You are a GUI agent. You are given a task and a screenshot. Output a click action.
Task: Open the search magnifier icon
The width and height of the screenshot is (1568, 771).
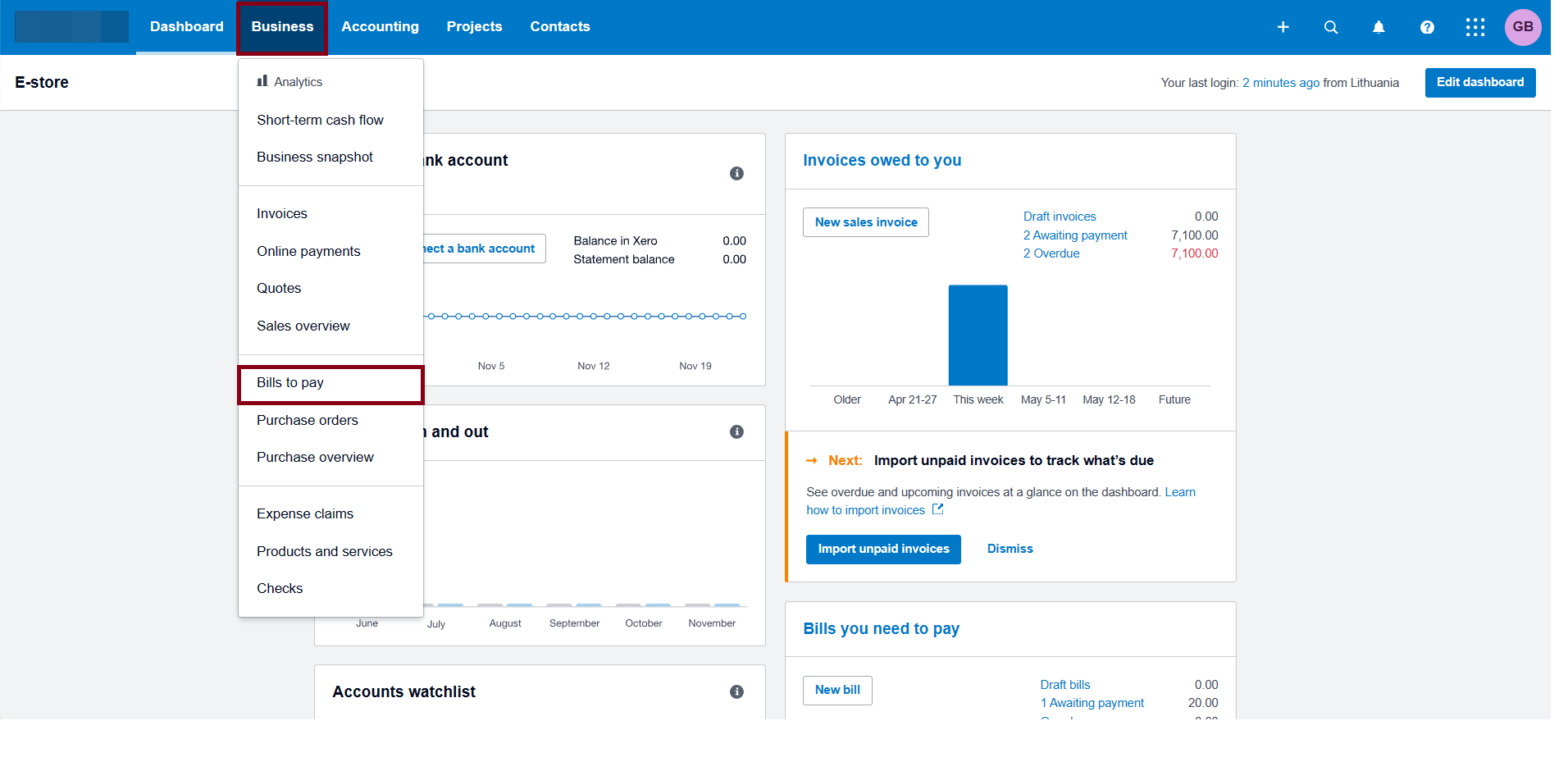click(x=1331, y=27)
